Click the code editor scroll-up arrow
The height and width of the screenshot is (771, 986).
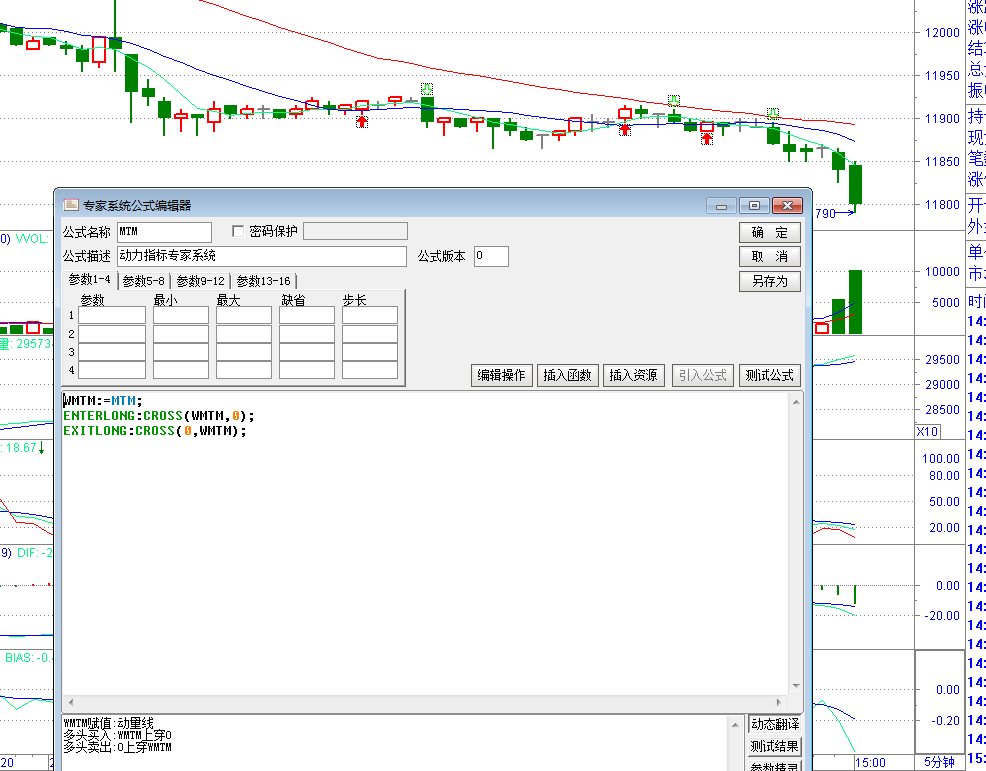795,400
